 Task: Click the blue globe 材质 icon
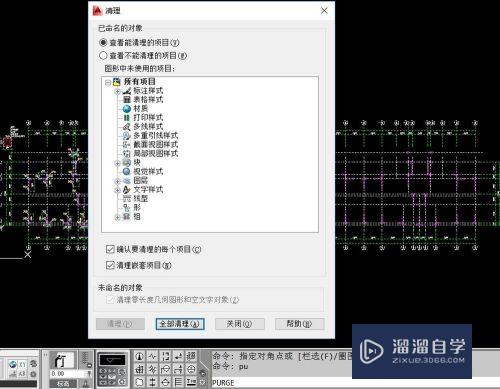127,109
